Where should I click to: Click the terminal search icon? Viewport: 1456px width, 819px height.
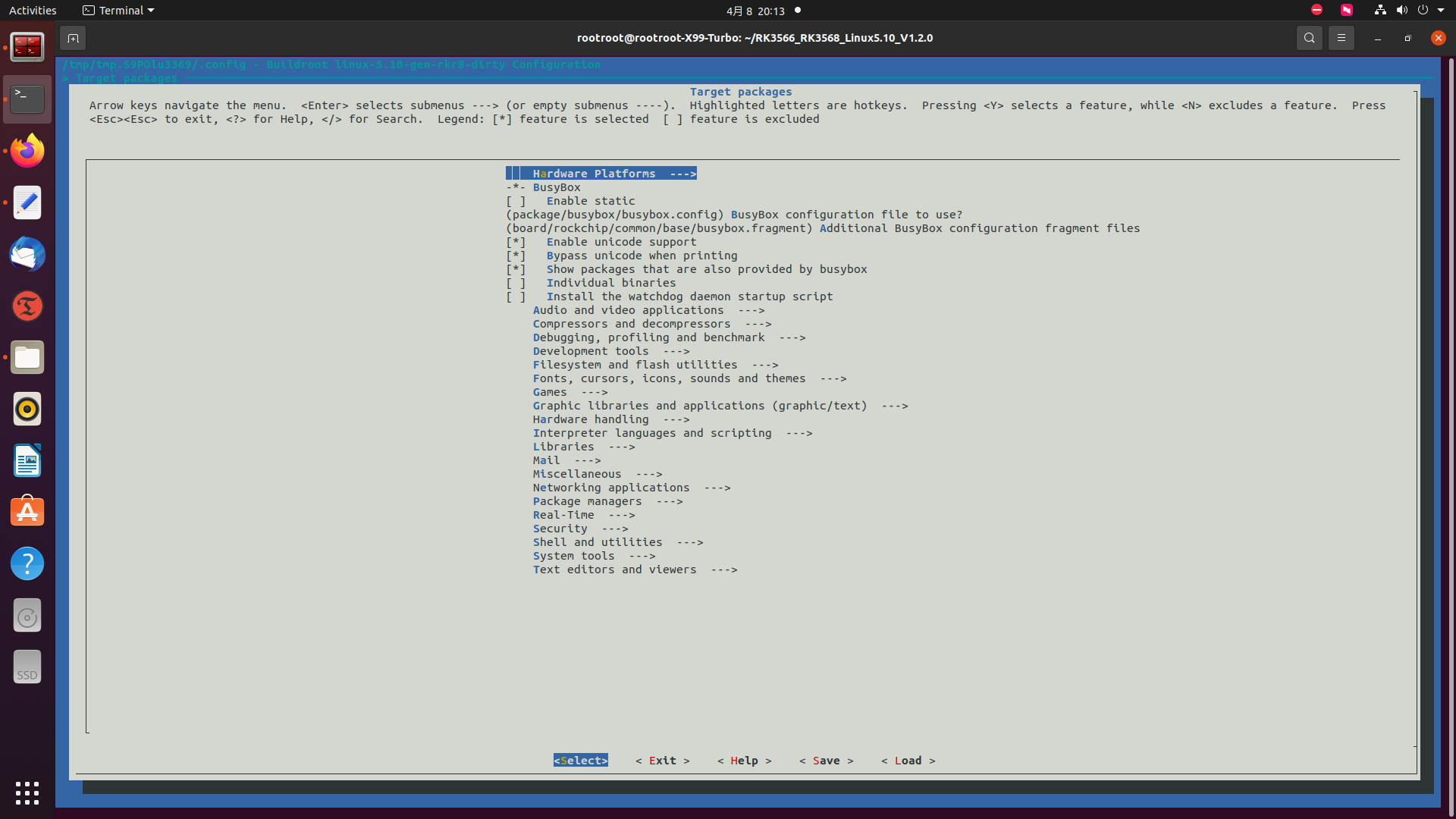1309,38
